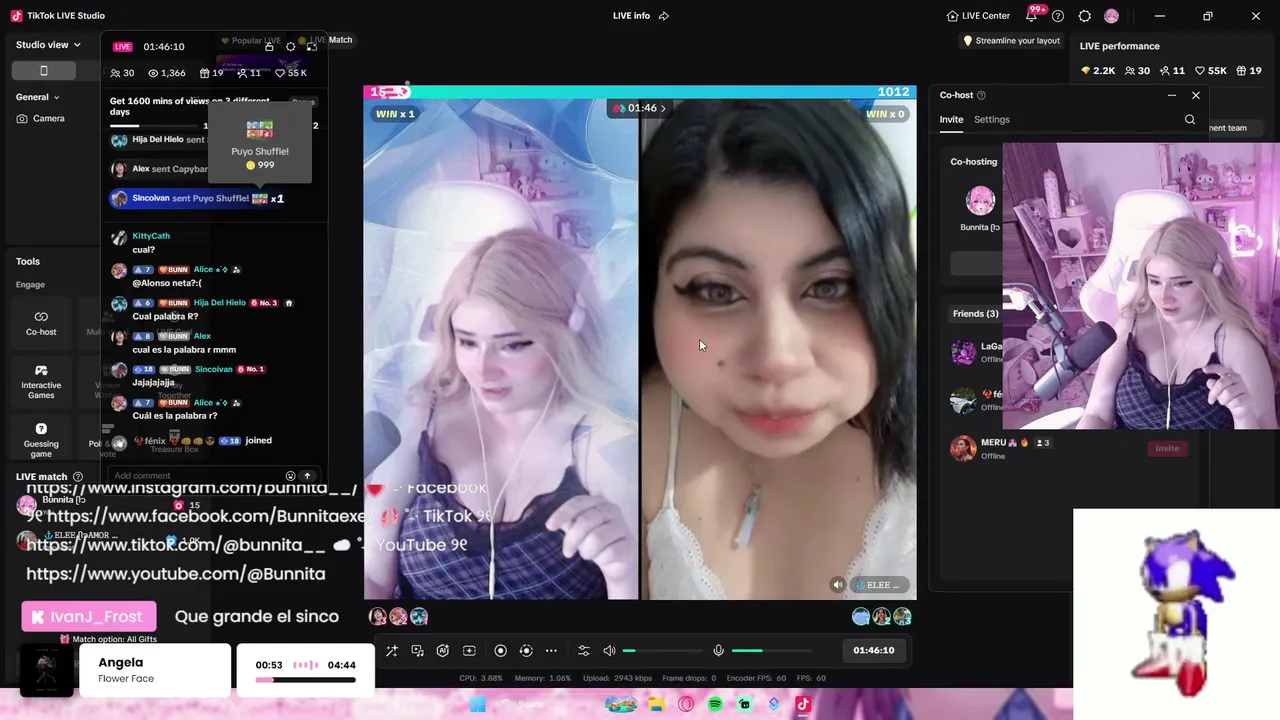
Task: Mute the microphone
Action: coord(718,651)
